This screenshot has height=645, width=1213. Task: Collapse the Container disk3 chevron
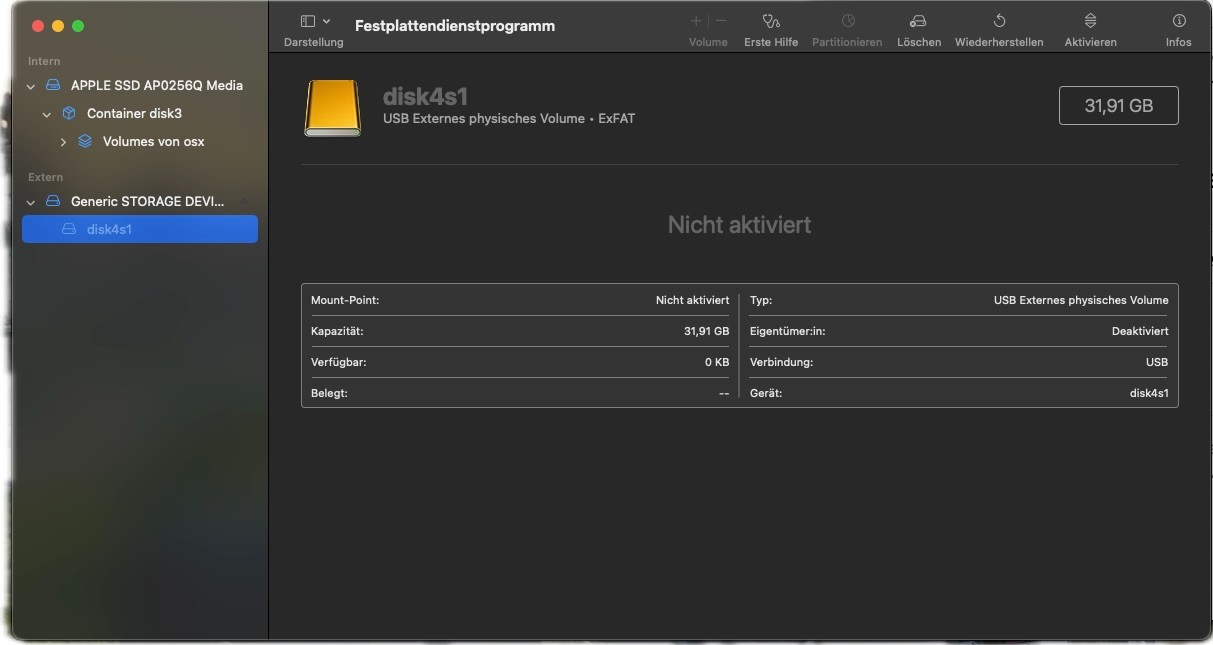click(47, 114)
